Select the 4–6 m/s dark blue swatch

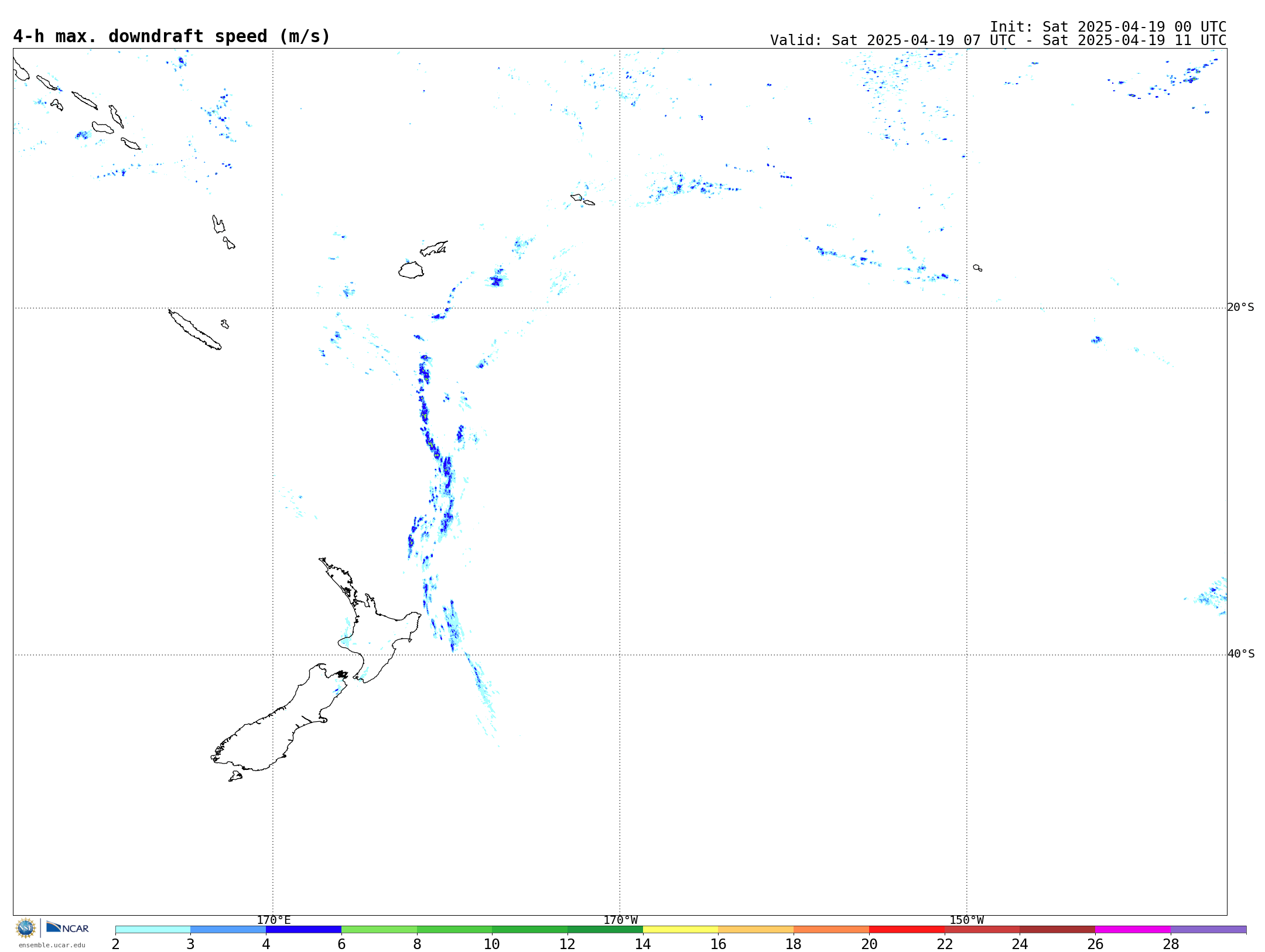point(303,929)
